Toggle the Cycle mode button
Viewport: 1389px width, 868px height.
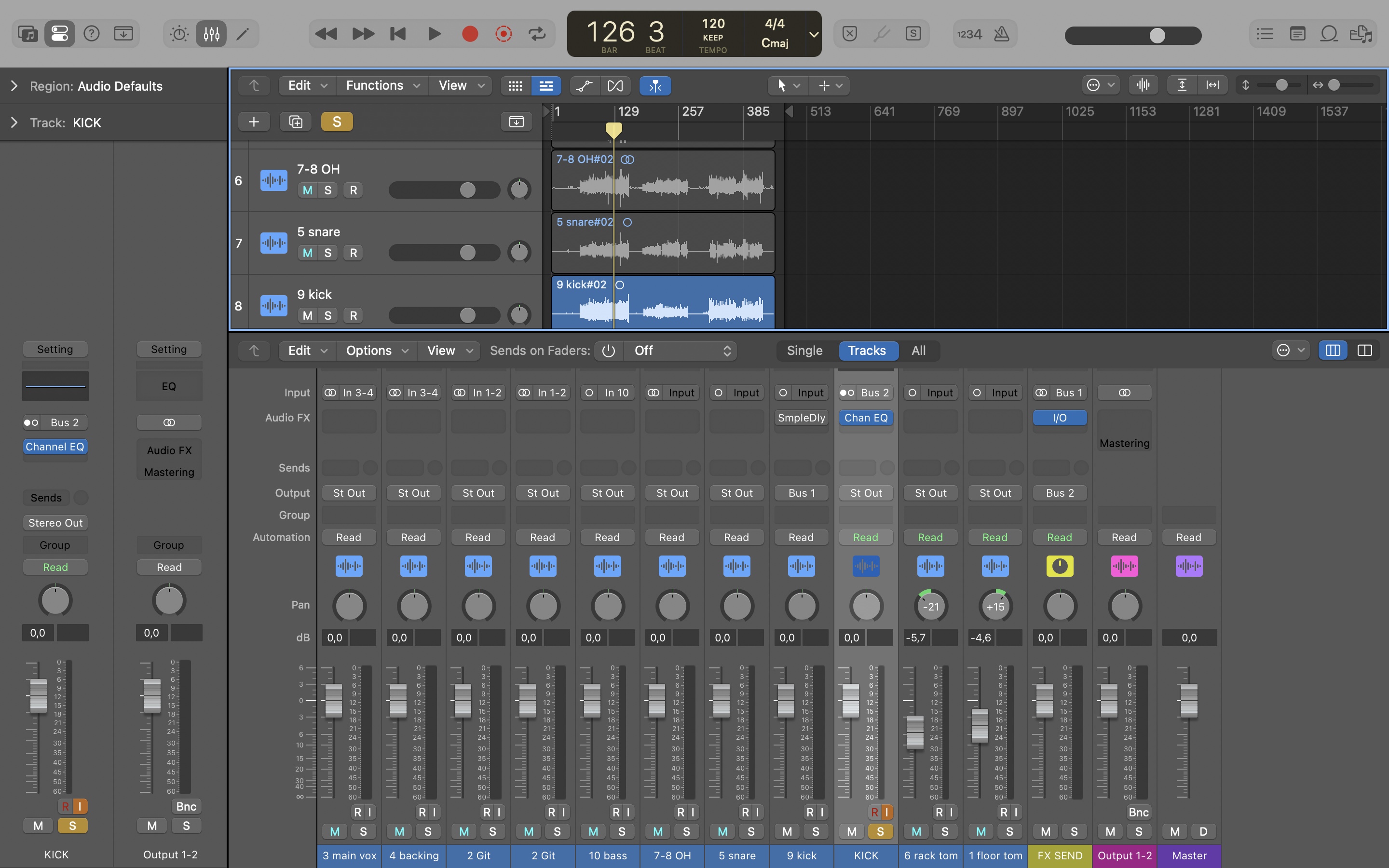537,34
